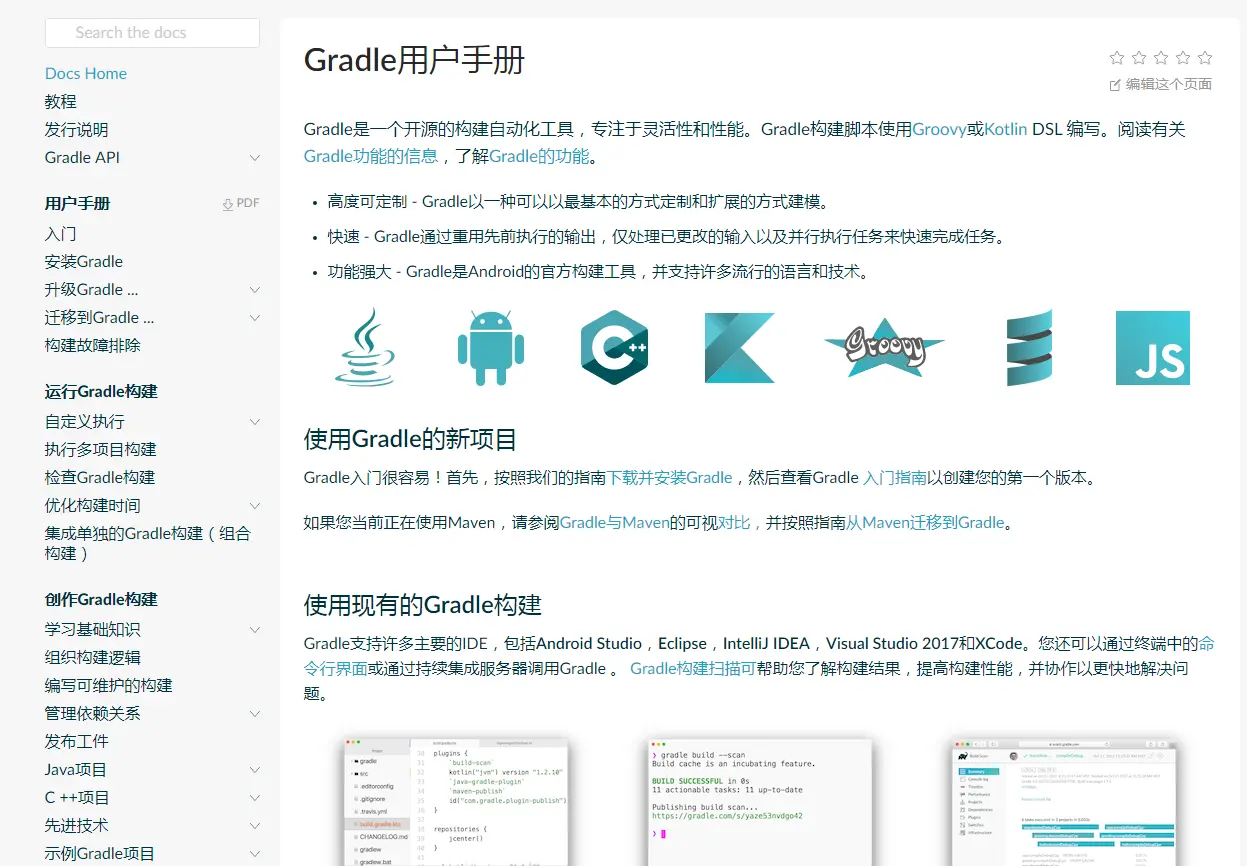The height and width of the screenshot is (866, 1247).
Task: Open 教程 in sidebar
Action: tap(61, 101)
